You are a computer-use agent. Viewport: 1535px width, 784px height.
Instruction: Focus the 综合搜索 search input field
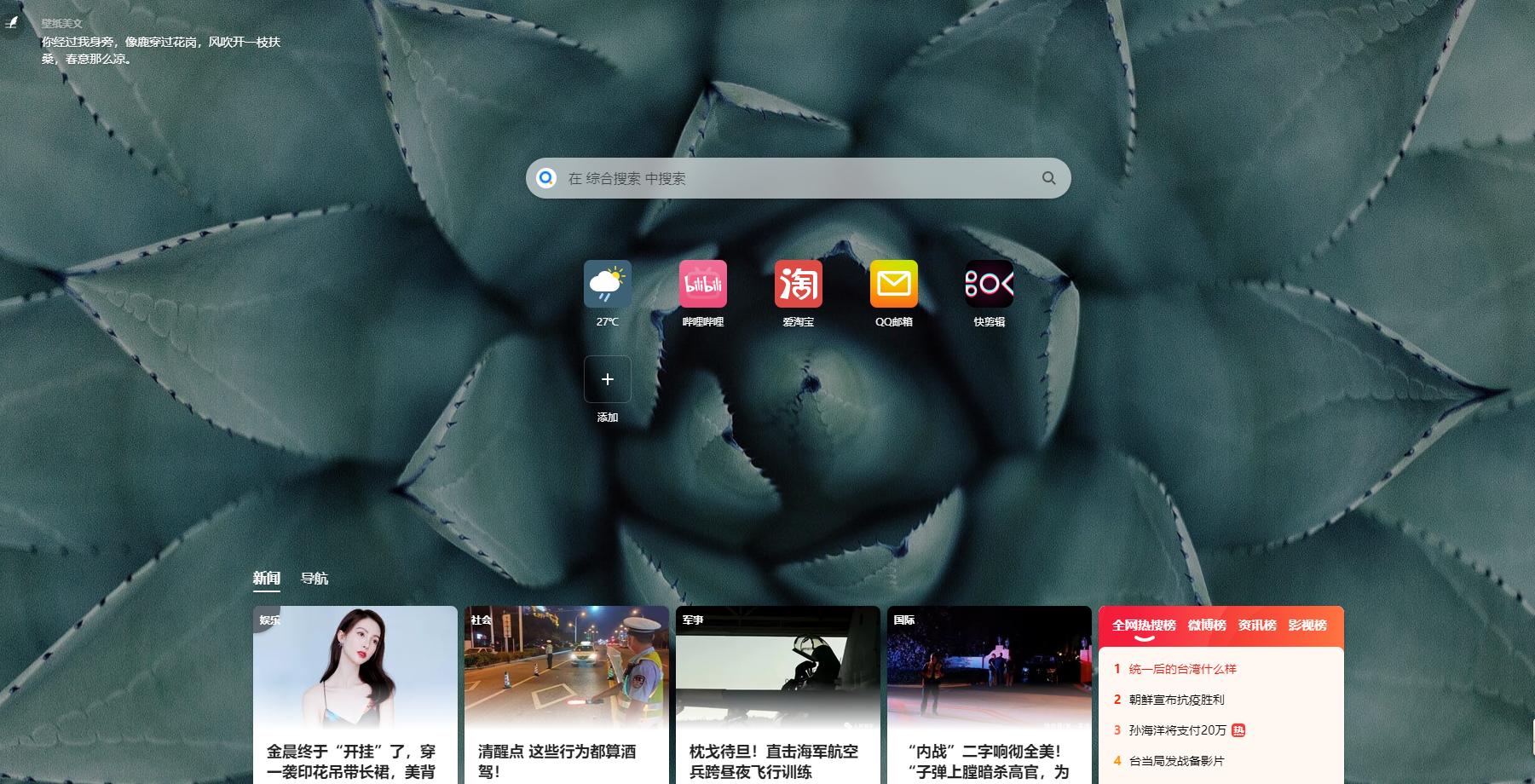(x=799, y=178)
